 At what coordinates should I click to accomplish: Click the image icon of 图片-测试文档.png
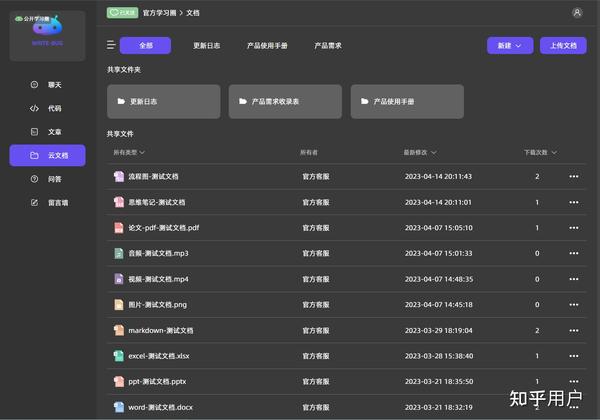pyautogui.click(x=119, y=304)
